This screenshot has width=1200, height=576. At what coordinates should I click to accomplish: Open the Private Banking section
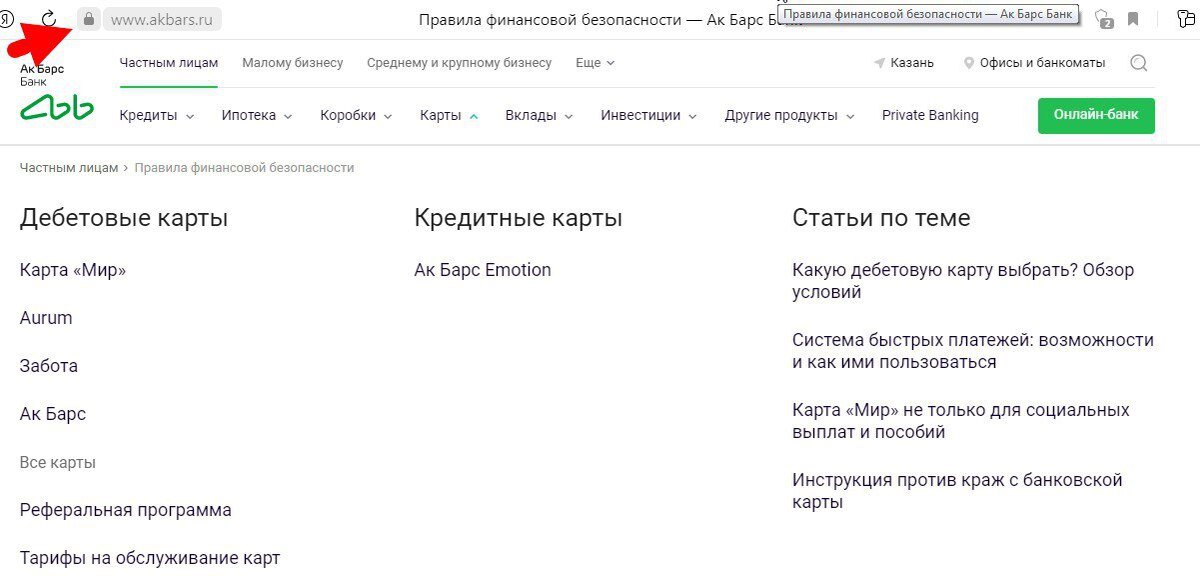(x=929, y=115)
